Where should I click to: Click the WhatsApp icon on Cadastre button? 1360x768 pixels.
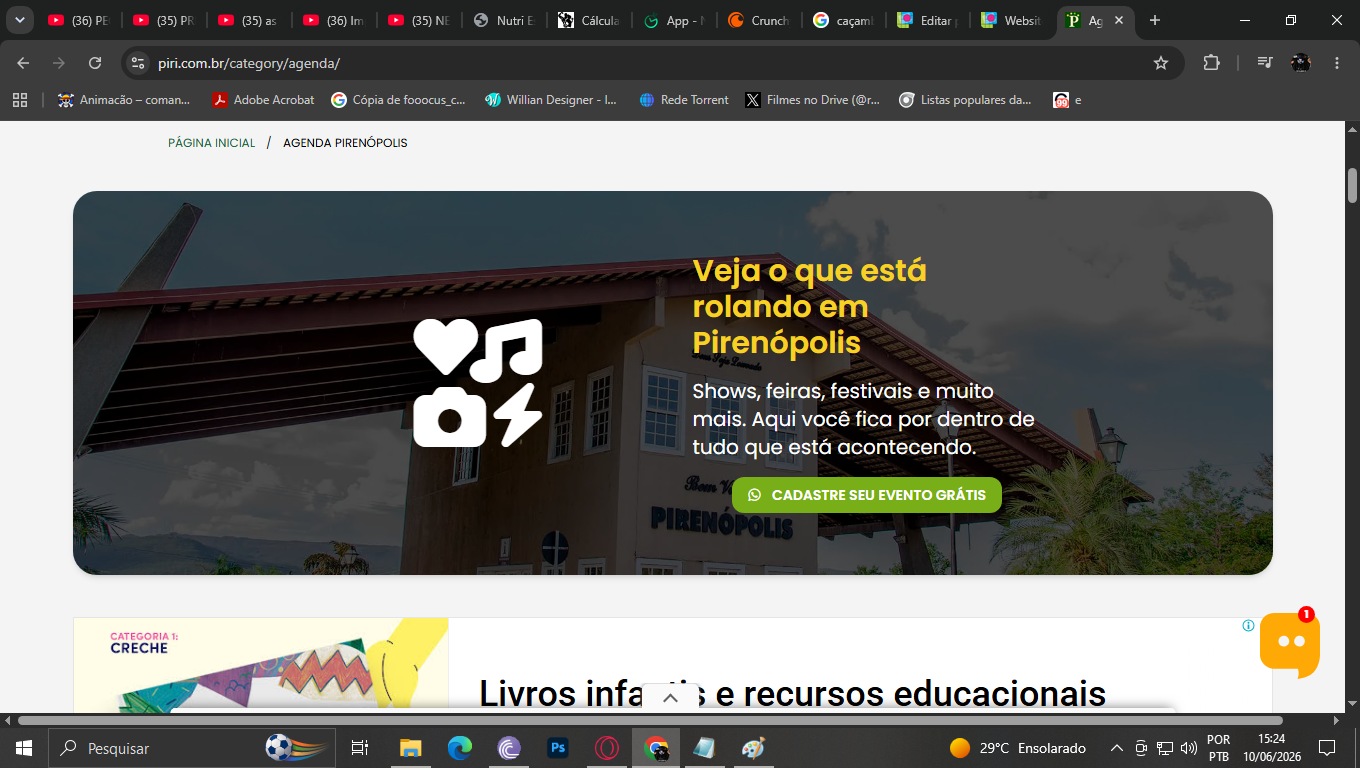point(754,495)
